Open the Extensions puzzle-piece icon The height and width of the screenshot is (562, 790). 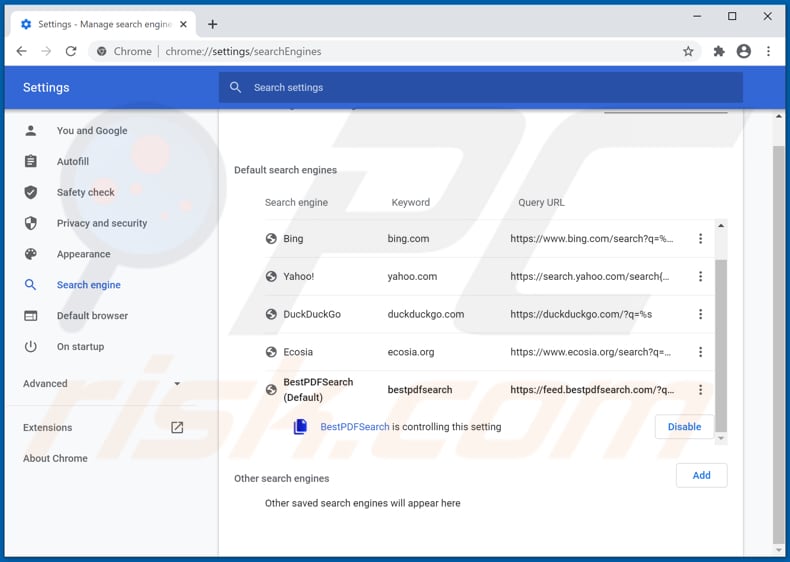(718, 51)
